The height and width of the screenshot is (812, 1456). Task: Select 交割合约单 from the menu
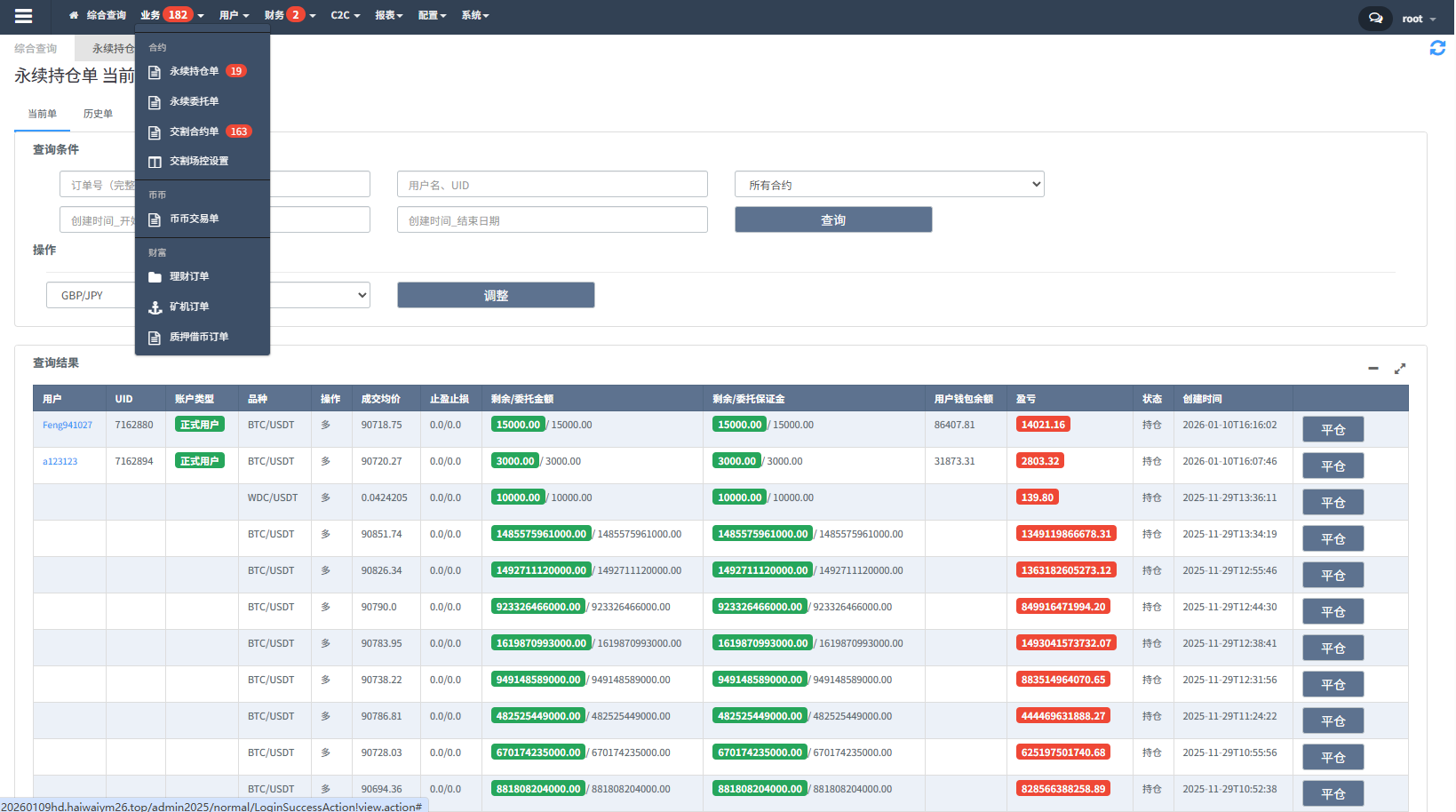click(x=194, y=131)
